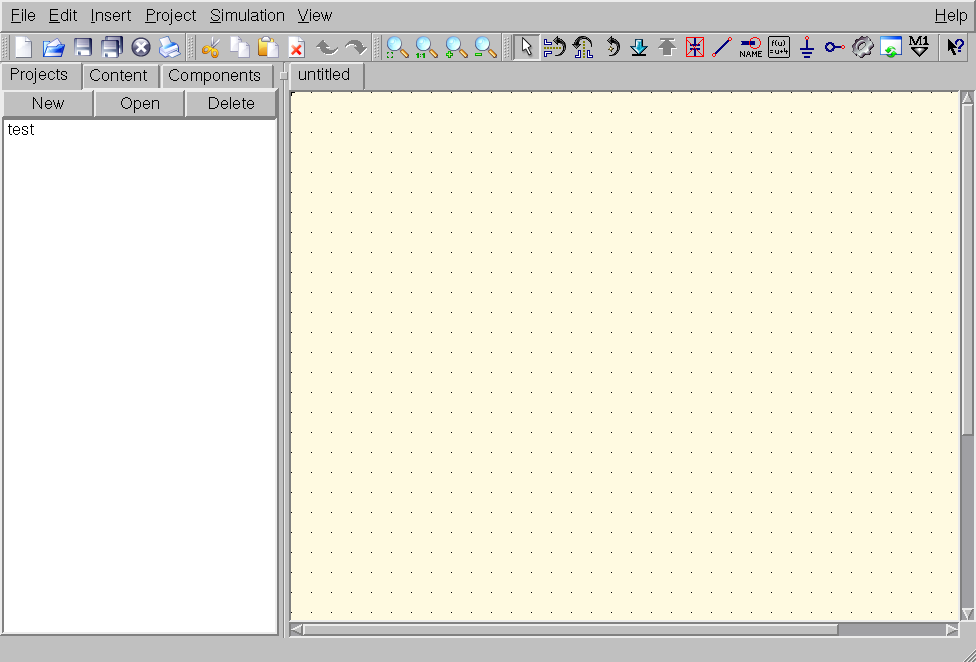976x662 pixels.
Task: Click the save-all documents icon
Action: tap(112, 47)
